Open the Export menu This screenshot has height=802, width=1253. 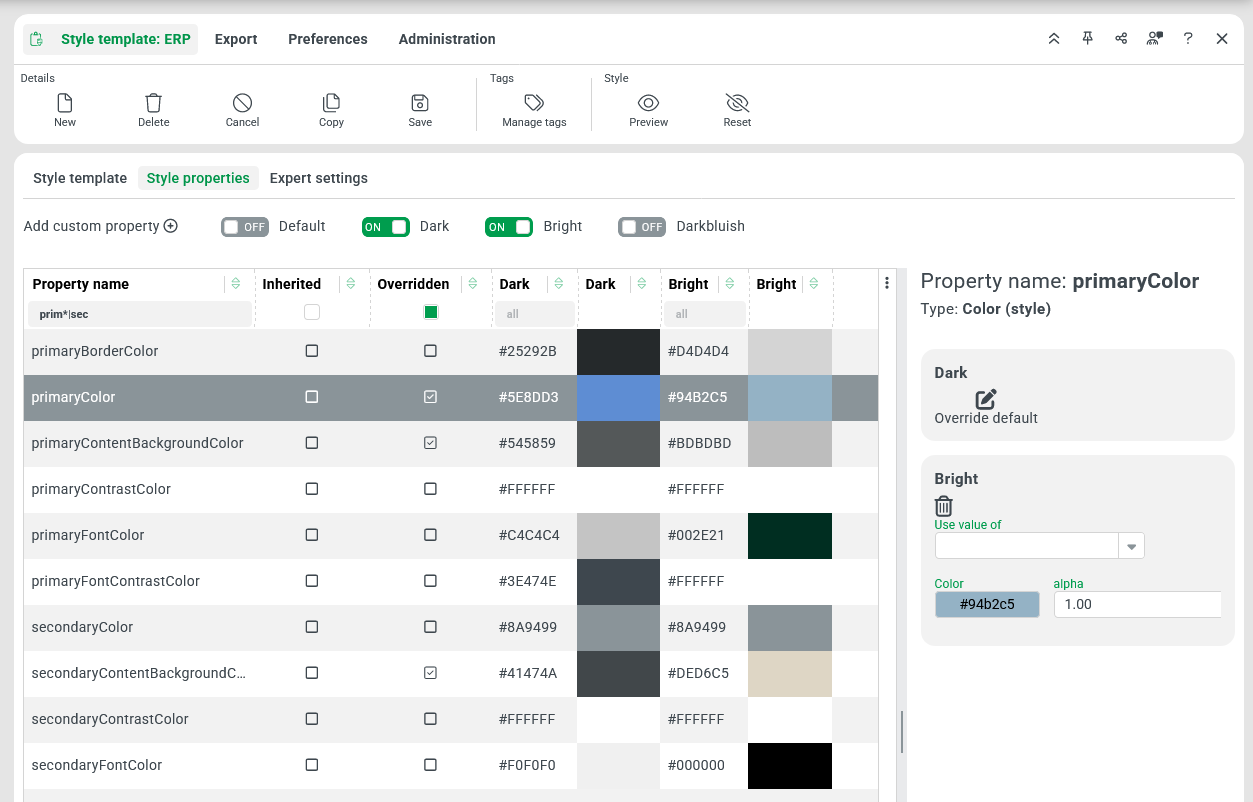pos(236,39)
